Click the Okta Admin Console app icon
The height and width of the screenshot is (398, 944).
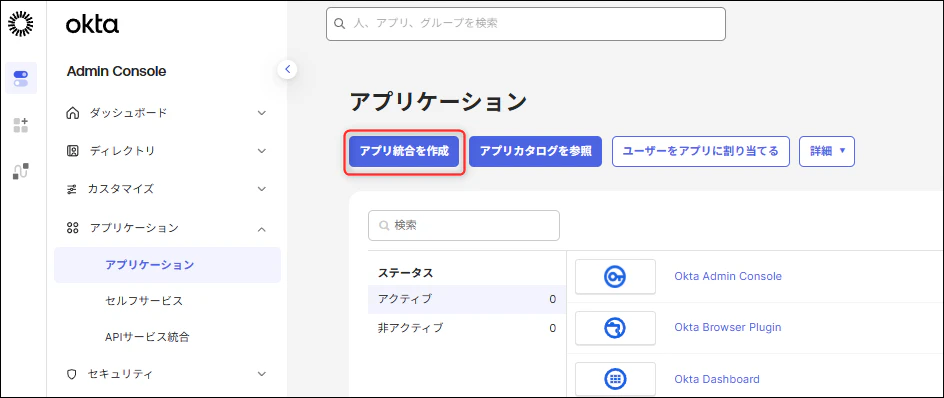[x=615, y=276]
